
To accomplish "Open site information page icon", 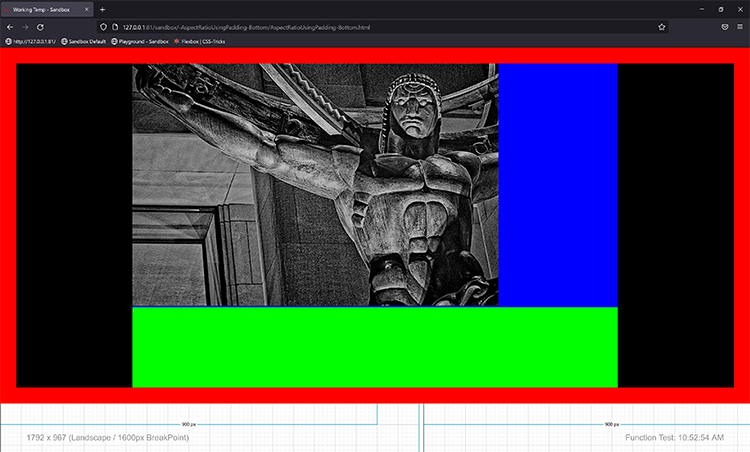I will 115,27.
